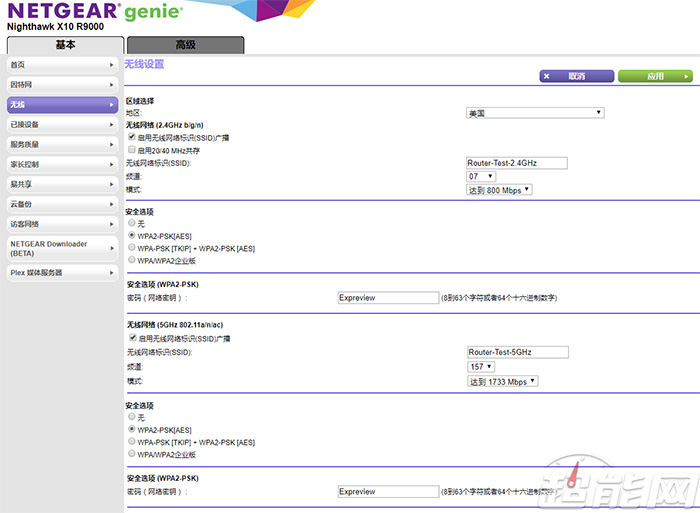700x513 pixels.
Task: Open the 地区 dropdown showing 美国
Action: pos(535,113)
